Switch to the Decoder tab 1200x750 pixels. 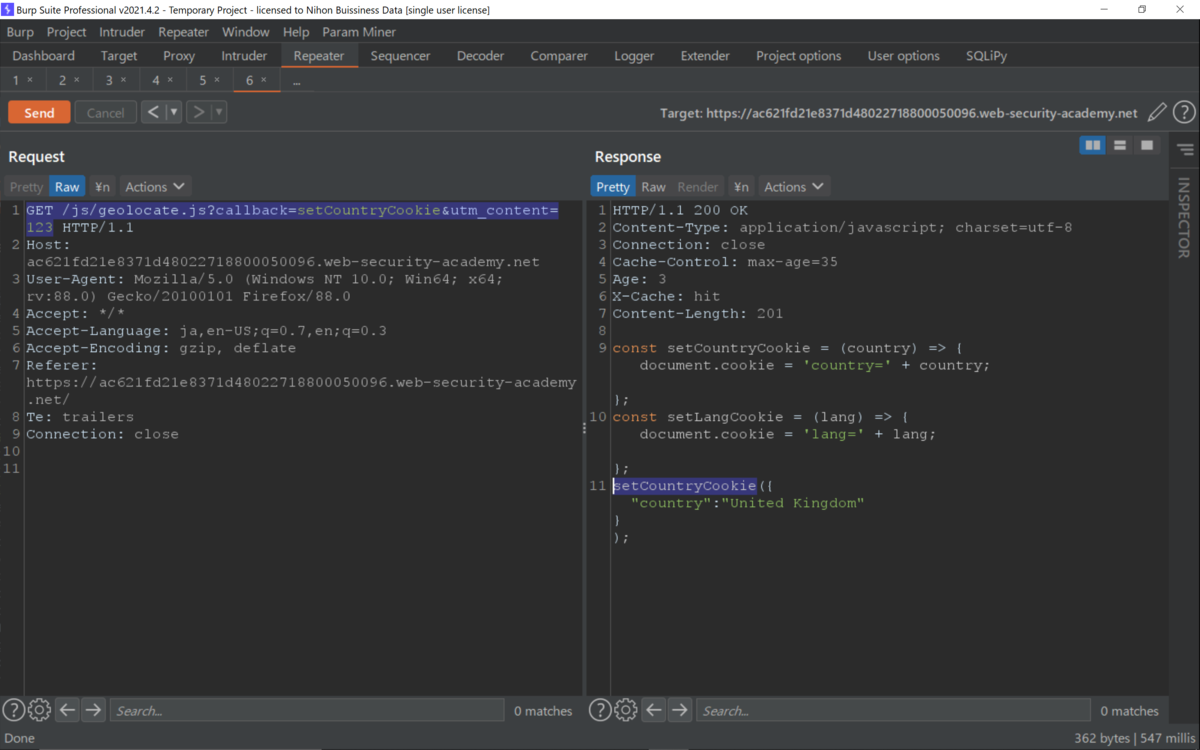point(480,56)
